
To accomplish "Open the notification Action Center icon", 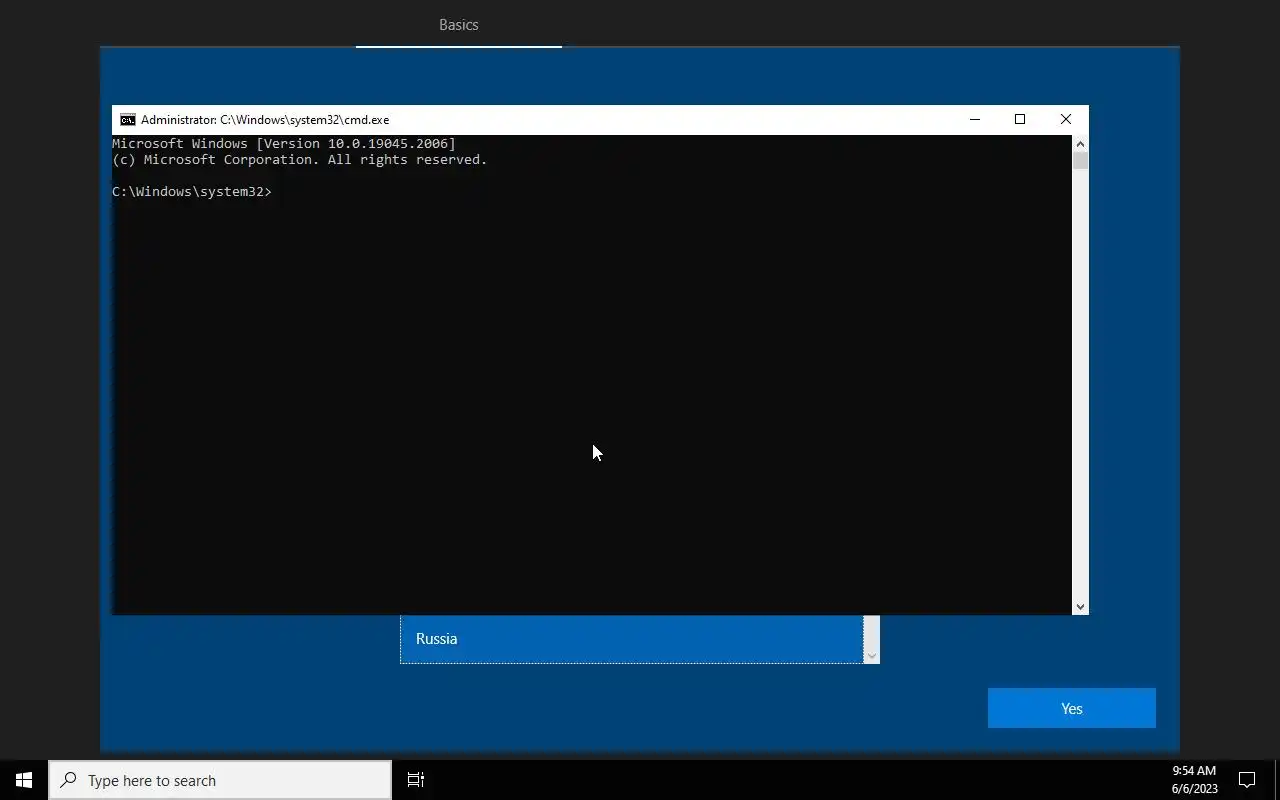I will [x=1247, y=780].
